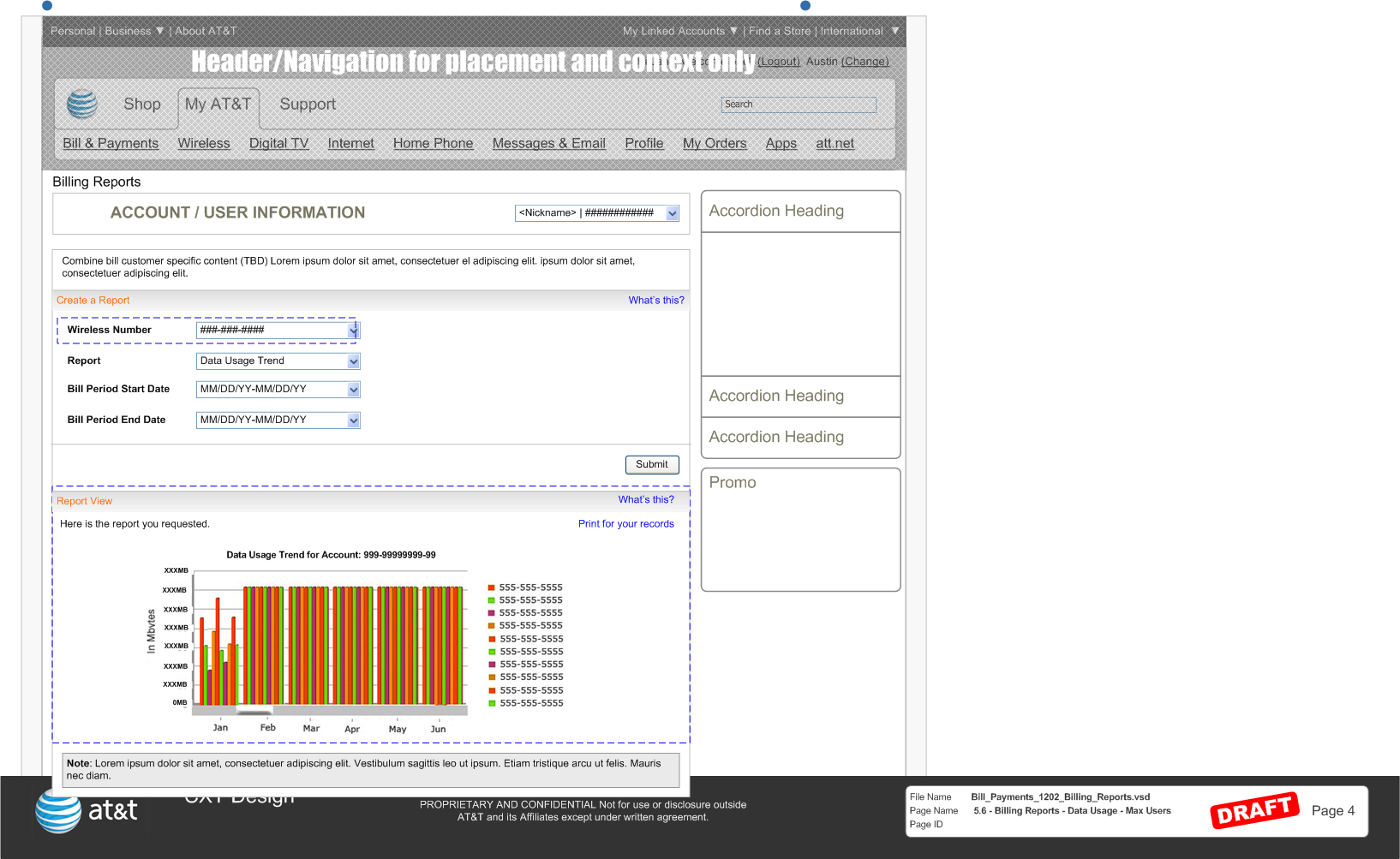Click last legend color swatch in chart
Image resolution: width=1400 pixels, height=859 pixels.
pyautogui.click(x=492, y=703)
